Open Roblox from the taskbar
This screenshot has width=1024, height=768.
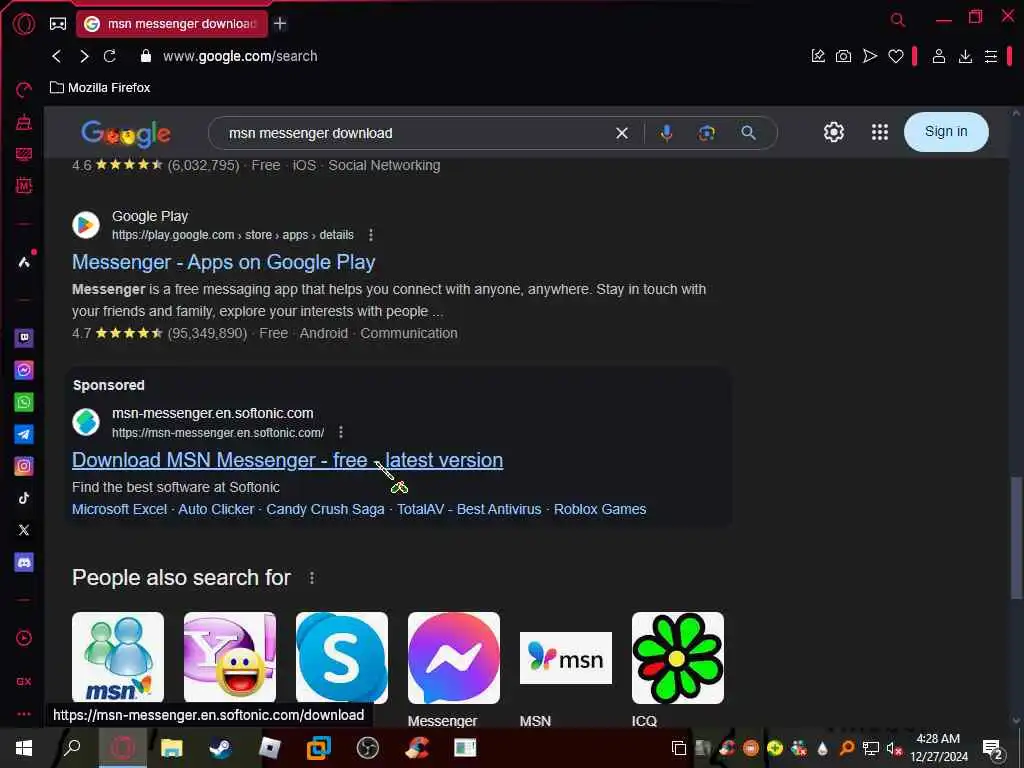click(x=269, y=748)
